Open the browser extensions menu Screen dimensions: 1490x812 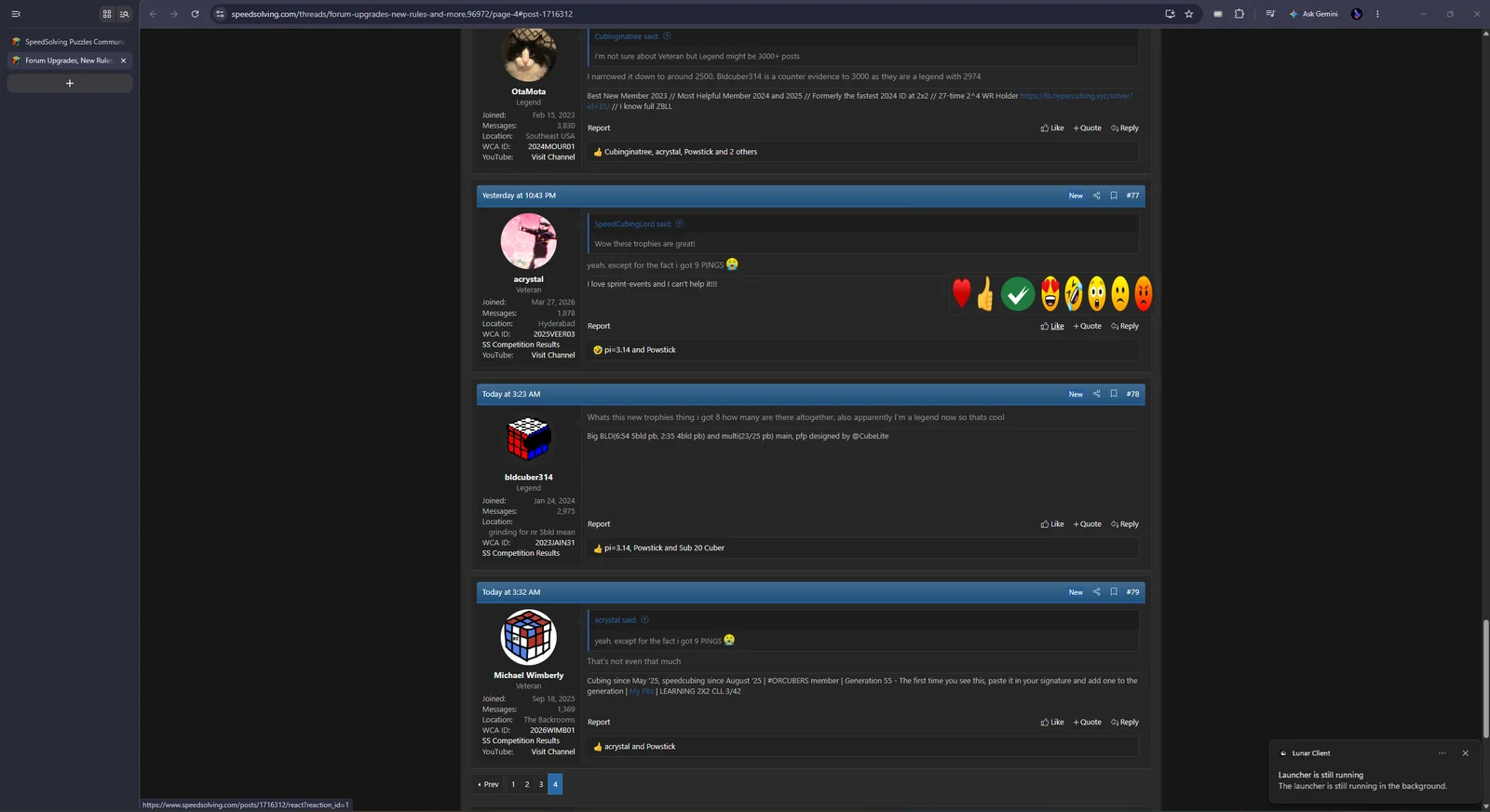[x=1239, y=14]
